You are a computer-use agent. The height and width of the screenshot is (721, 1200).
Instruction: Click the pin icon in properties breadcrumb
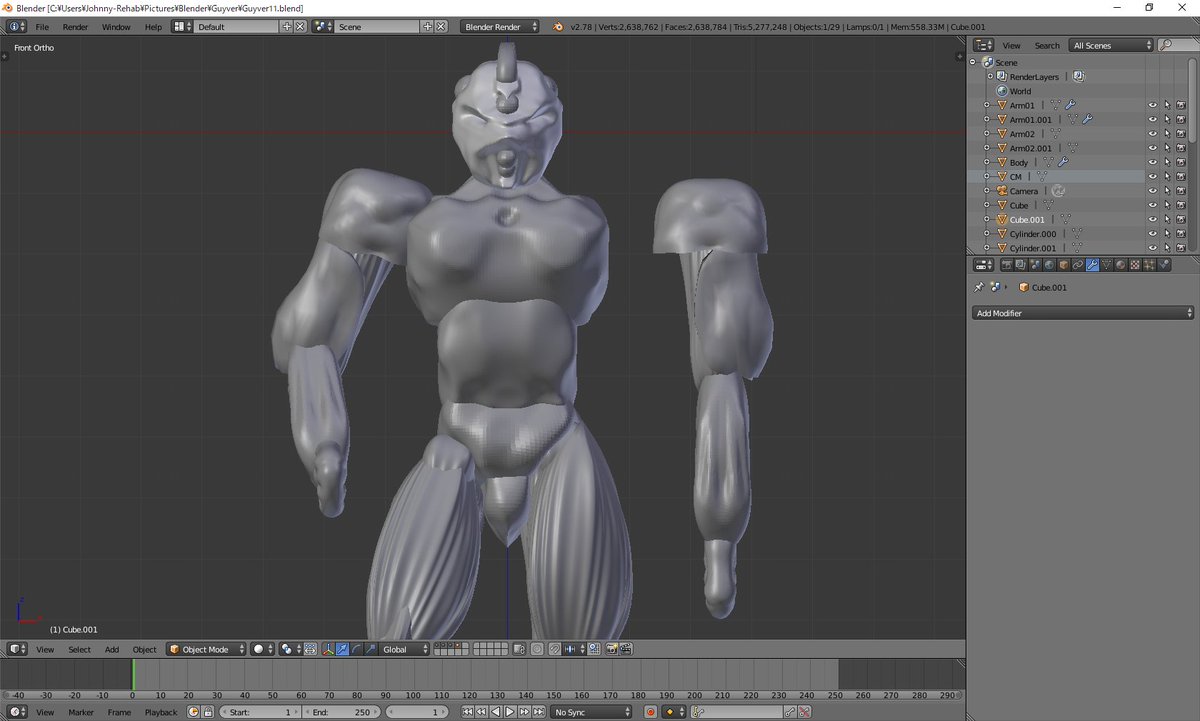[x=979, y=287]
